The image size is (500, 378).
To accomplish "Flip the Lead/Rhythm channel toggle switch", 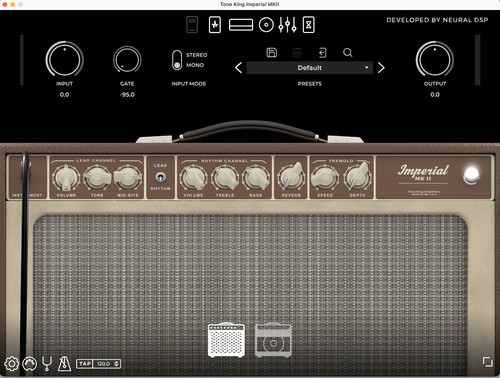I will coord(160,177).
